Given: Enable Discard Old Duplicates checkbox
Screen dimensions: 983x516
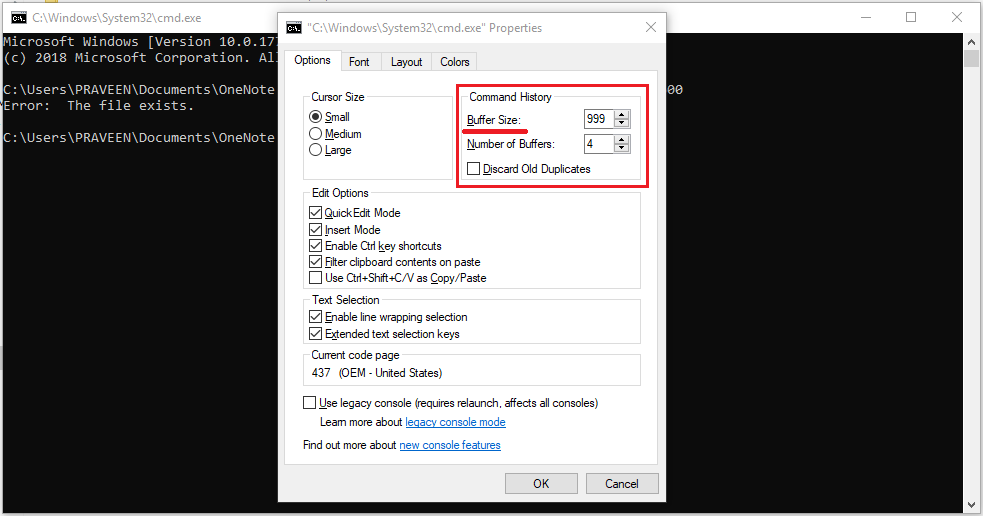Looking at the screenshot, I should 473,169.
